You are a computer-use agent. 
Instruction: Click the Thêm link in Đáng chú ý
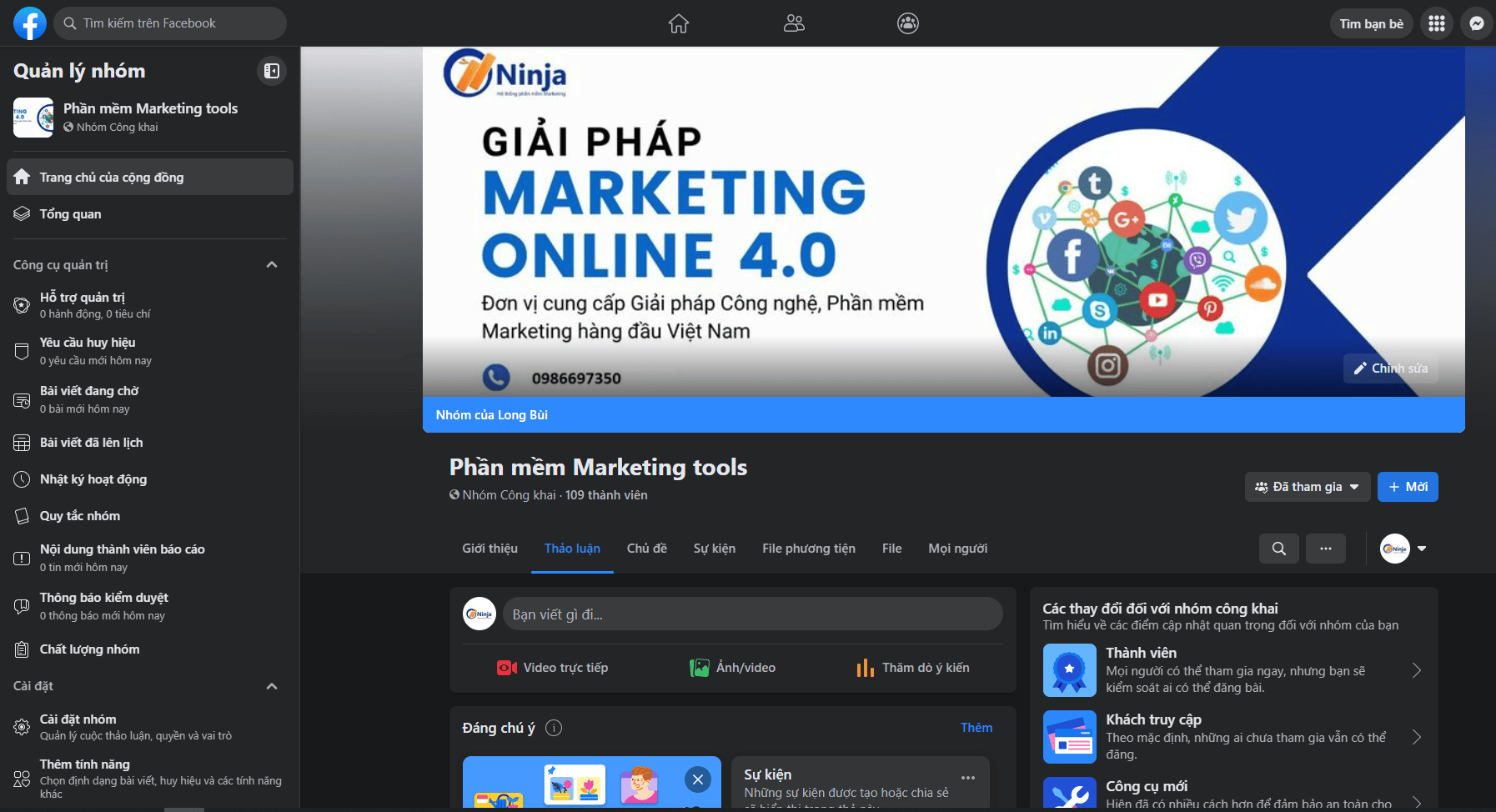click(x=976, y=728)
